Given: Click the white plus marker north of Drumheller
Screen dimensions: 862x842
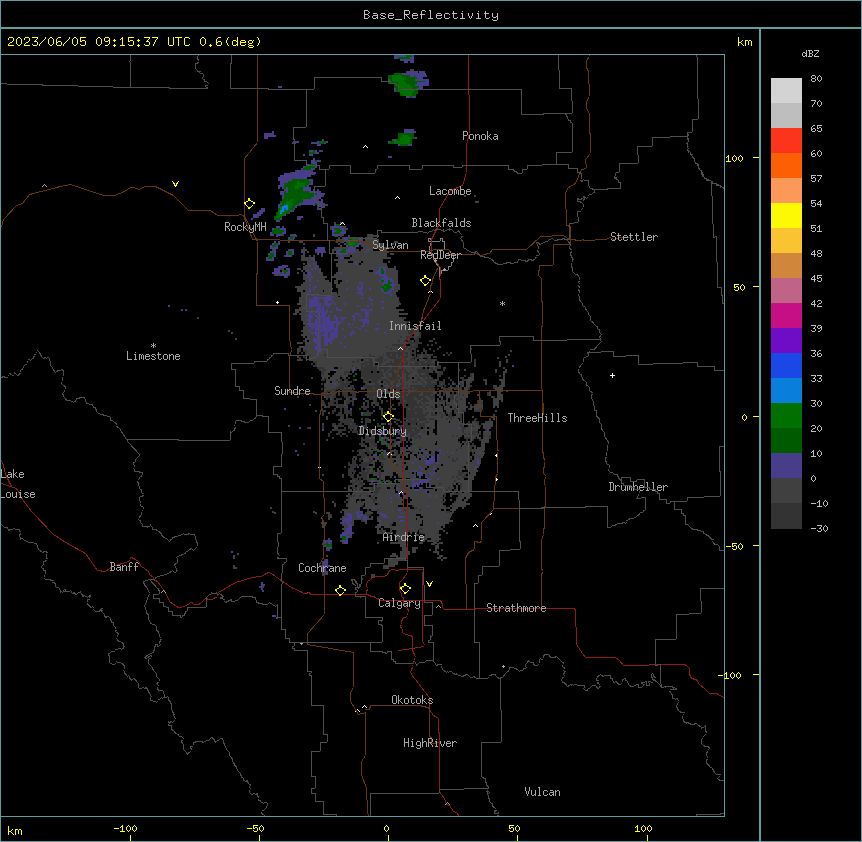Looking at the screenshot, I should coord(612,375).
